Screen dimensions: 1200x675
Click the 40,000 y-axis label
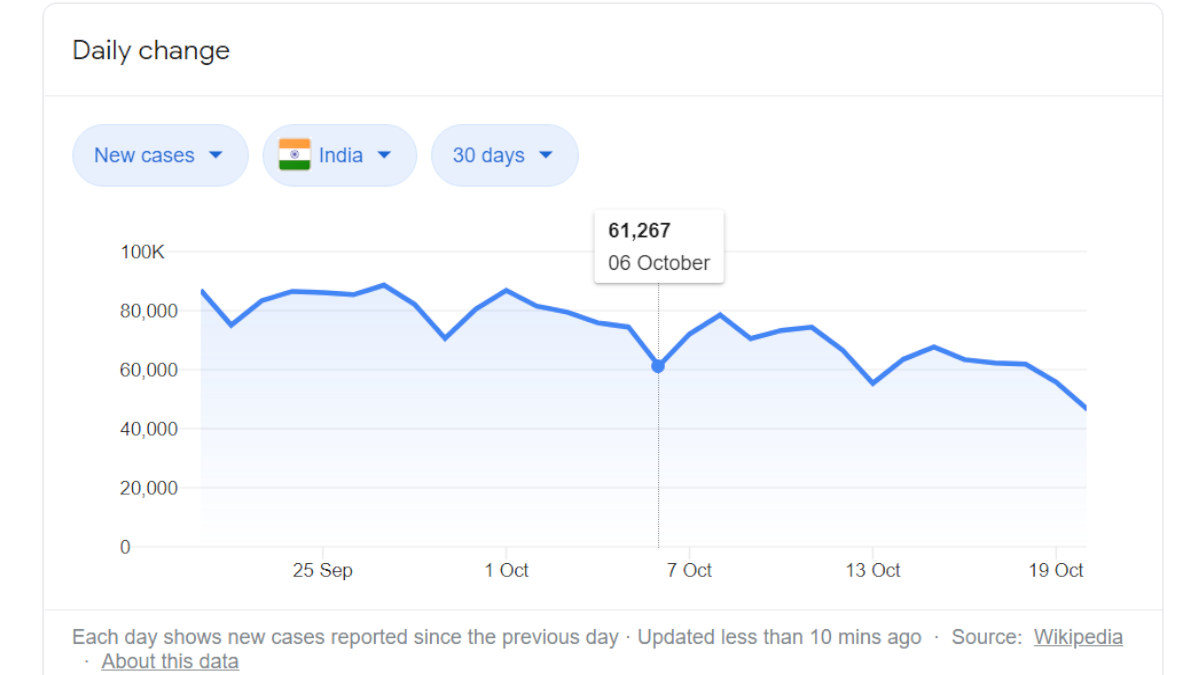coord(148,429)
